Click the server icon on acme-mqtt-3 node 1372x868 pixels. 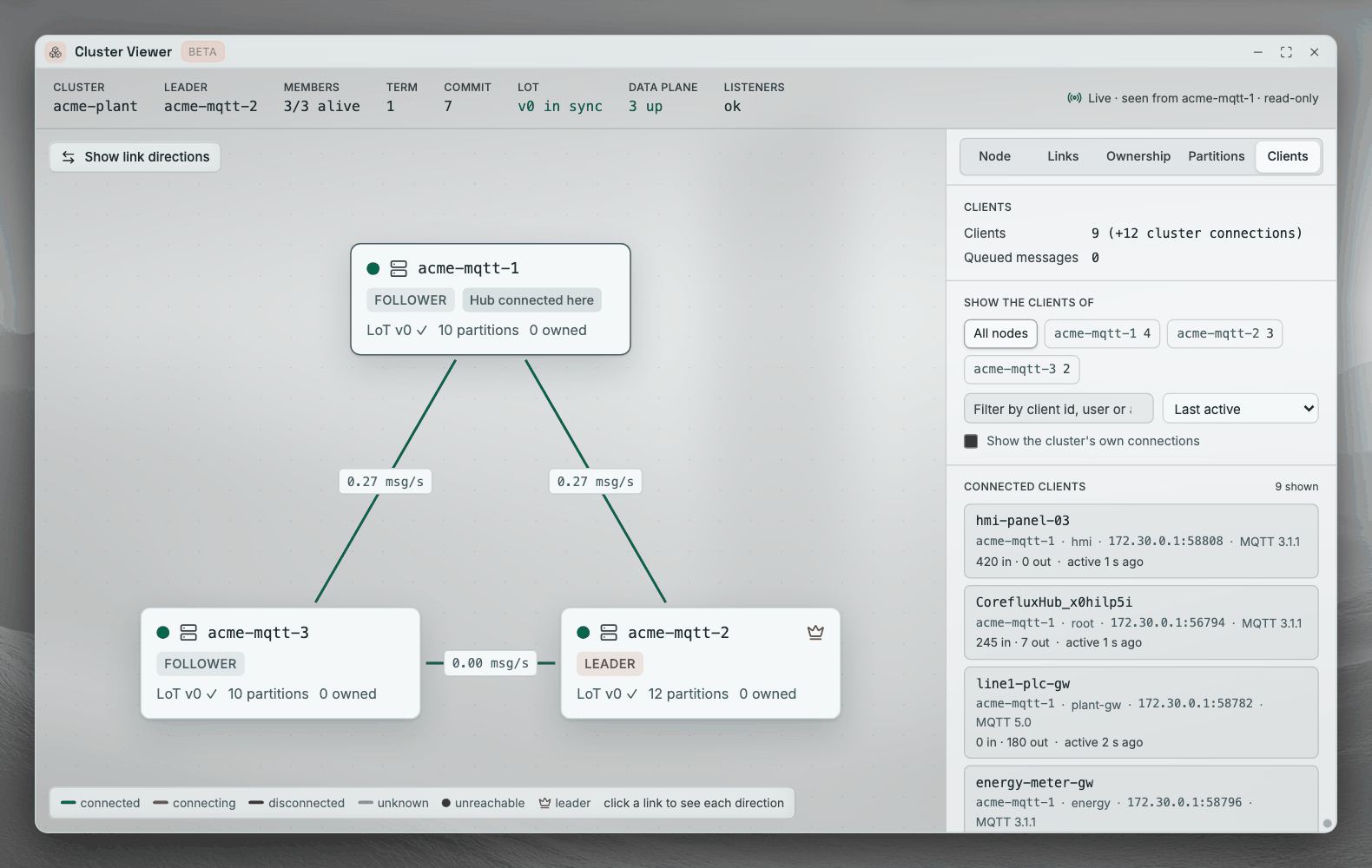point(188,633)
